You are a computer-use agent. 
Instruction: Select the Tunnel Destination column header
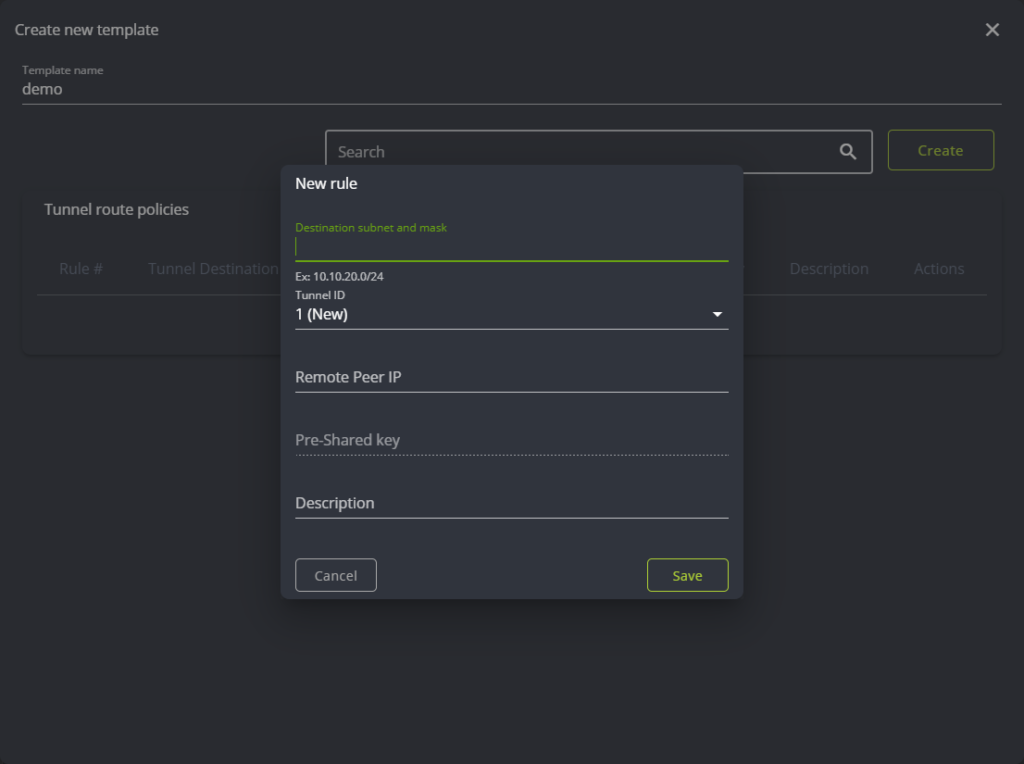[x=213, y=268]
